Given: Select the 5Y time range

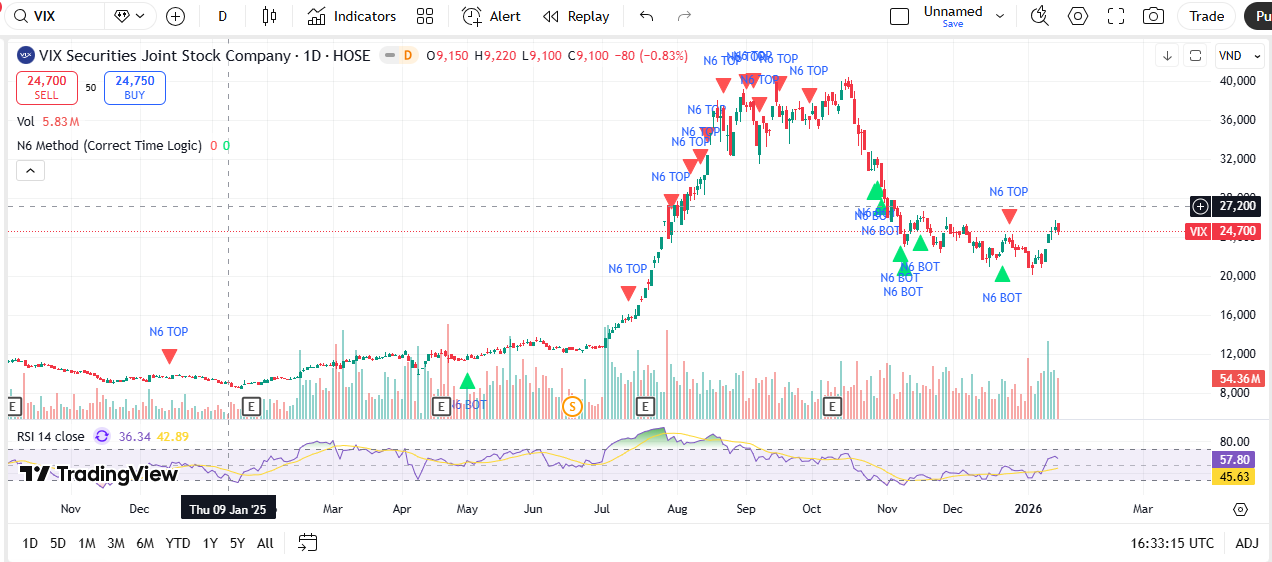Looking at the screenshot, I should coord(237,543).
